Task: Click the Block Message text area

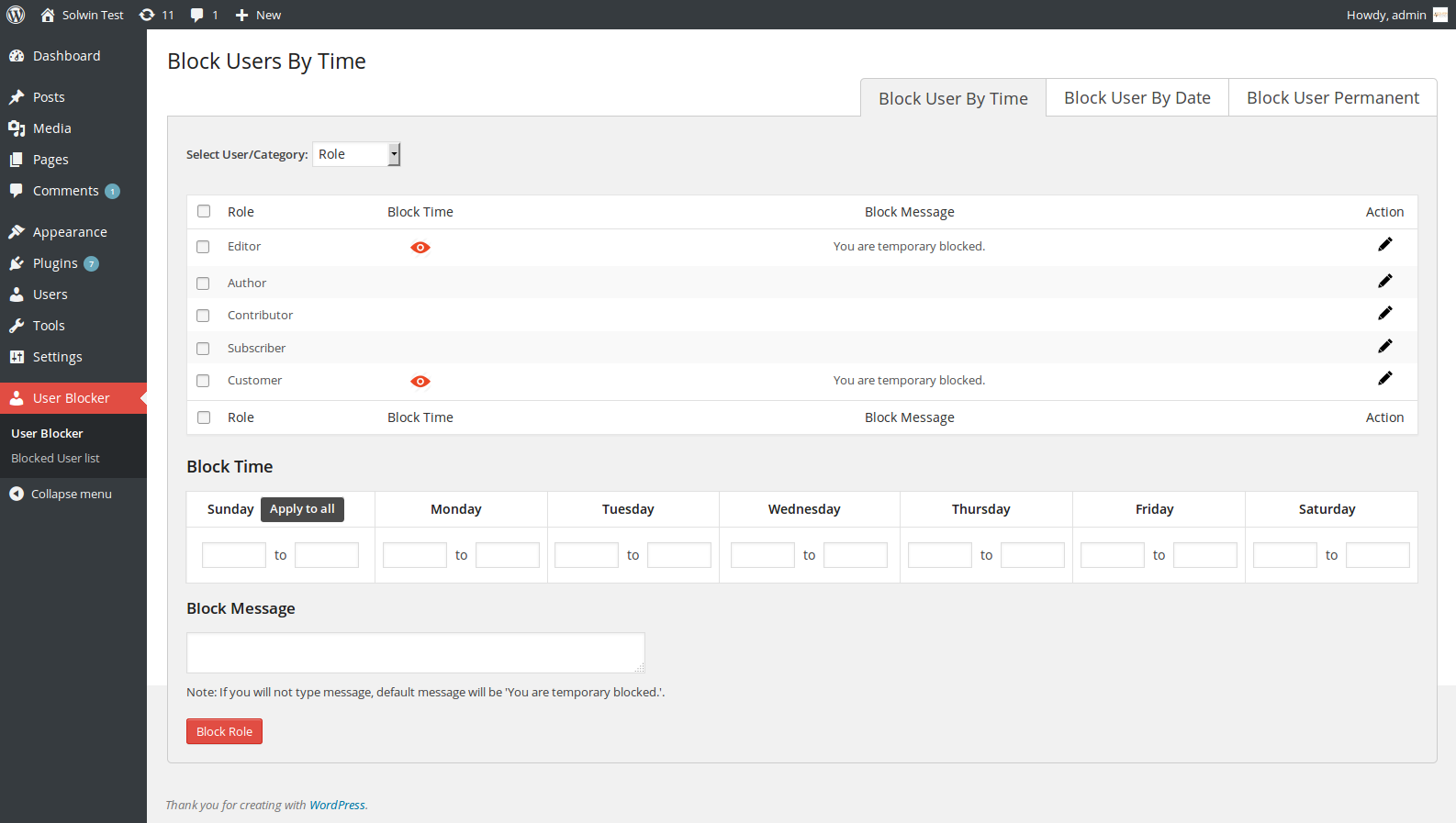Action: 416,653
